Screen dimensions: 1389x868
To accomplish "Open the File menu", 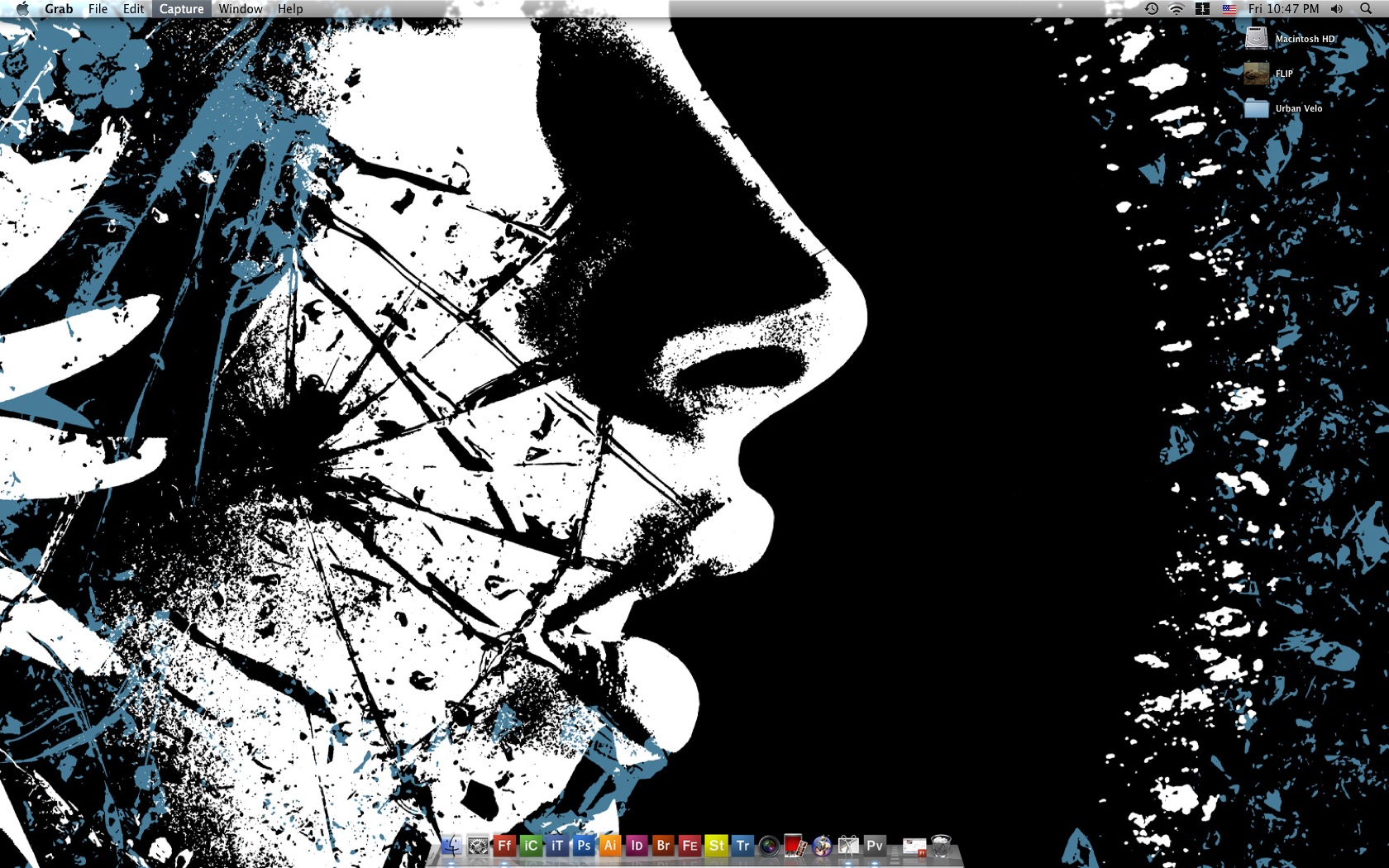I will click(98, 9).
